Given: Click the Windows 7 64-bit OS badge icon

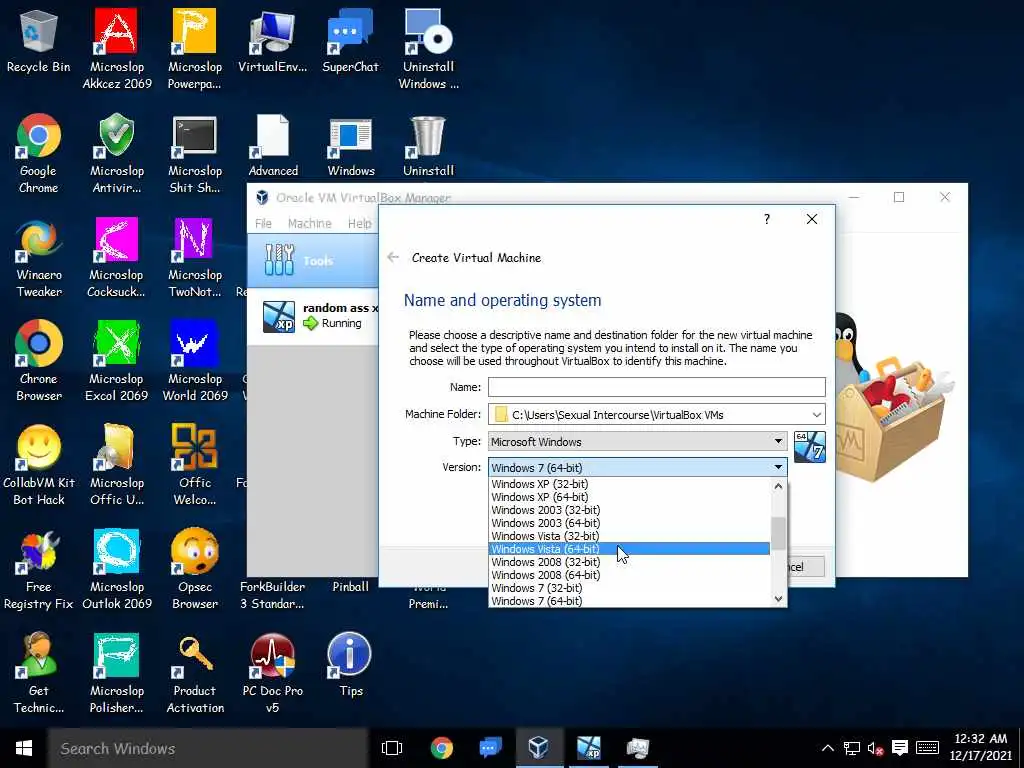Looking at the screenshot, I should coord(810,447).
